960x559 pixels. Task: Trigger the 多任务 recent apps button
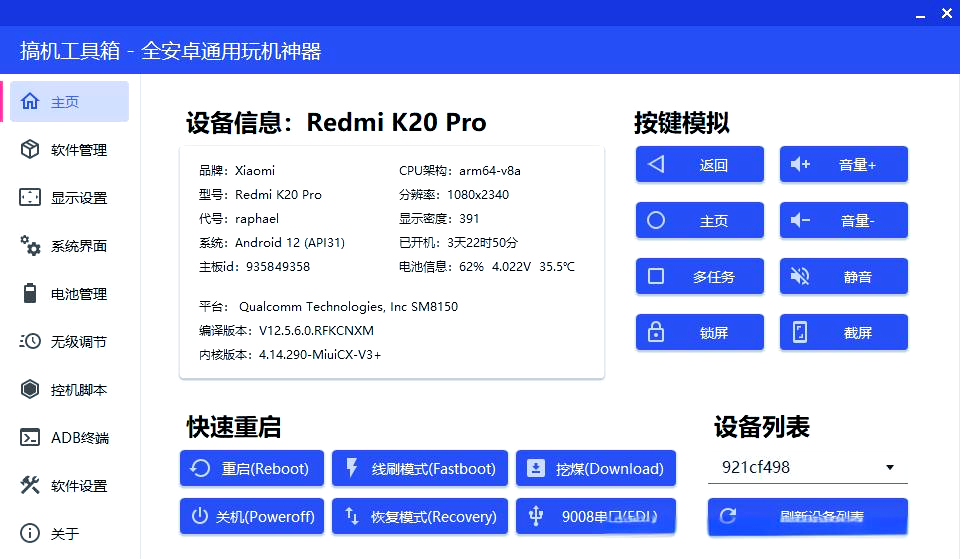(700, 276)
